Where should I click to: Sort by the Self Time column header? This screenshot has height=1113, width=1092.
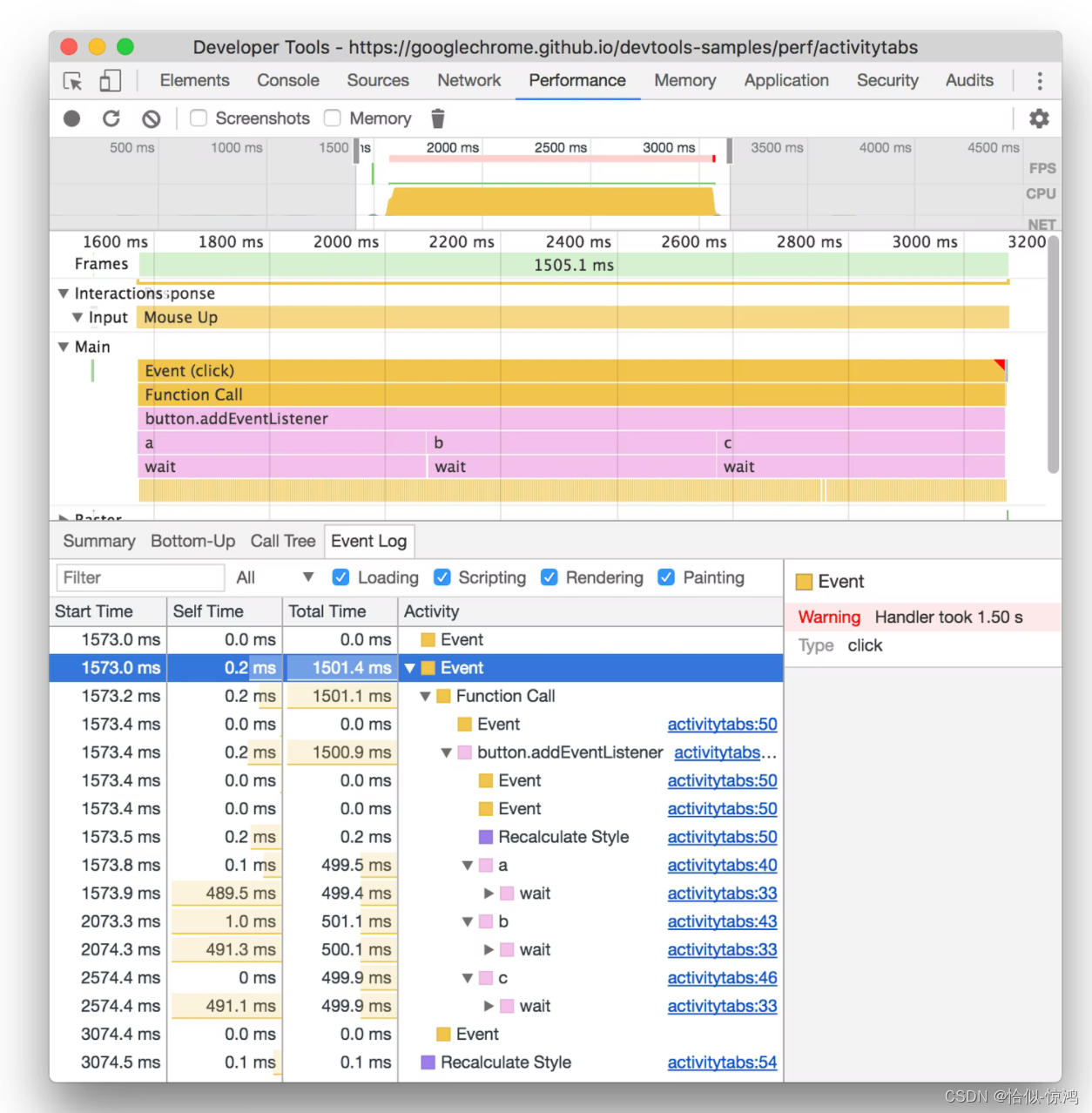(x=225, y=611)
